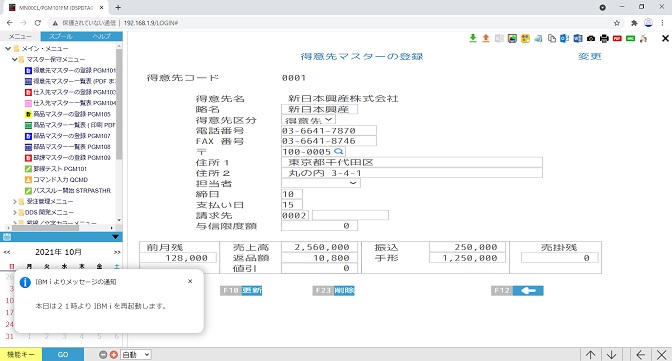Switch to the スプール tab

click(60, 36)
